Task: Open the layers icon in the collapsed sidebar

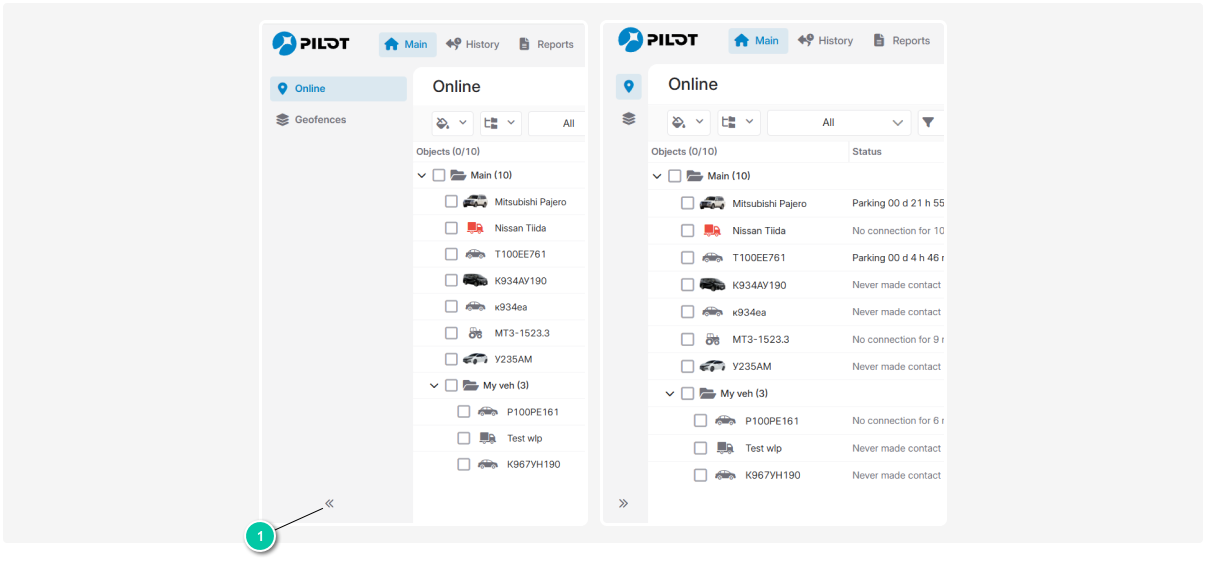Action: (628, 118)
